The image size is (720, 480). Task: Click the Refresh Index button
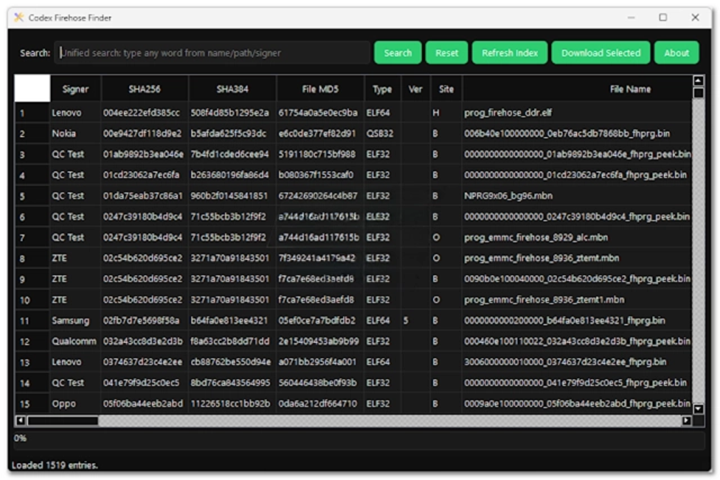(510, 53)
